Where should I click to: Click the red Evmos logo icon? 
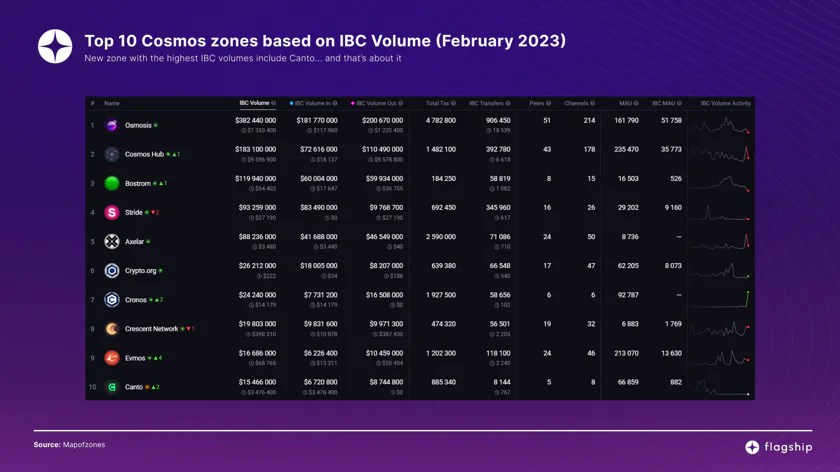111,358
